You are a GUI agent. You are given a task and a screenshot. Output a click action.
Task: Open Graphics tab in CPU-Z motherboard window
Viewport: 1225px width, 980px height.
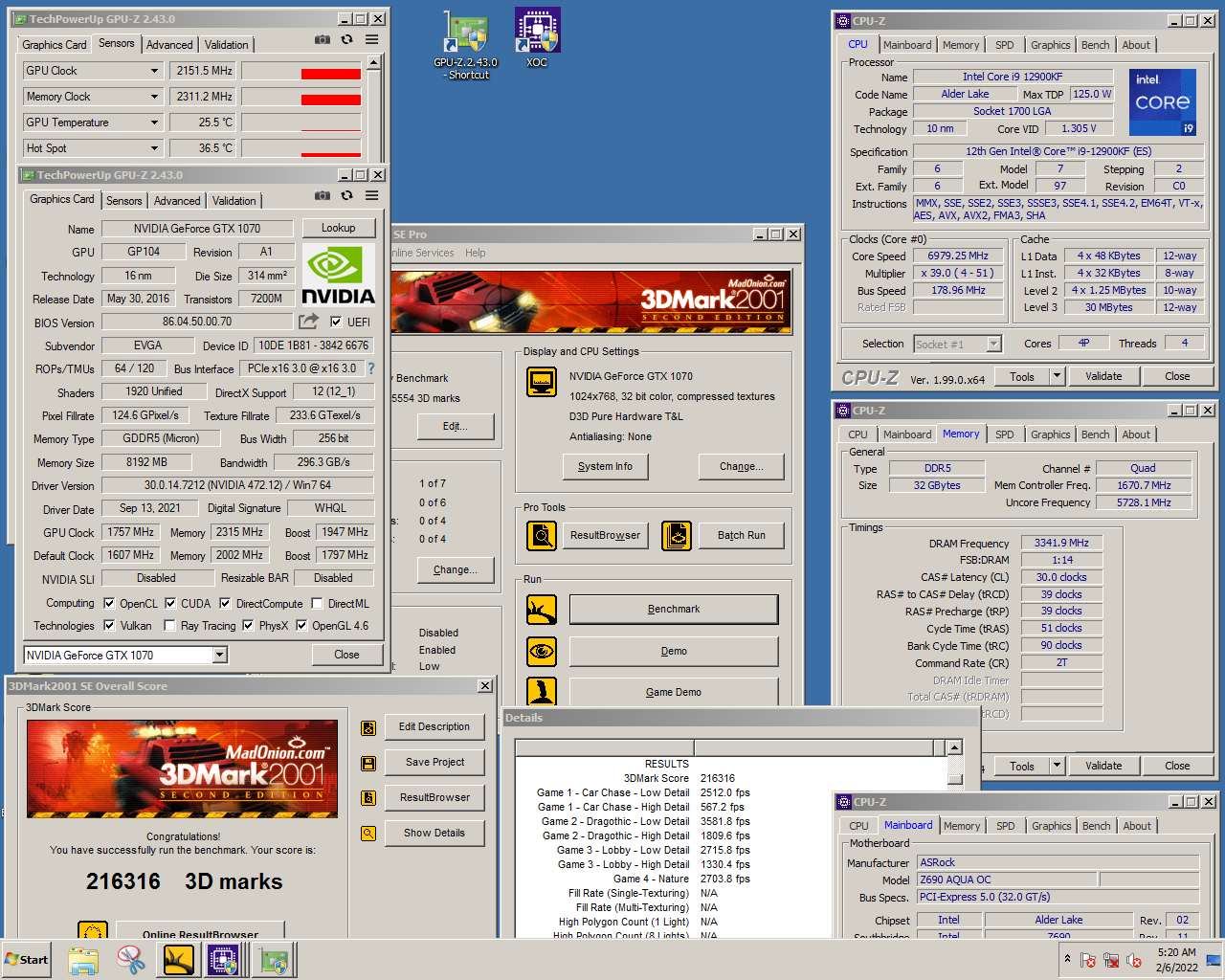click(1052, 826)
